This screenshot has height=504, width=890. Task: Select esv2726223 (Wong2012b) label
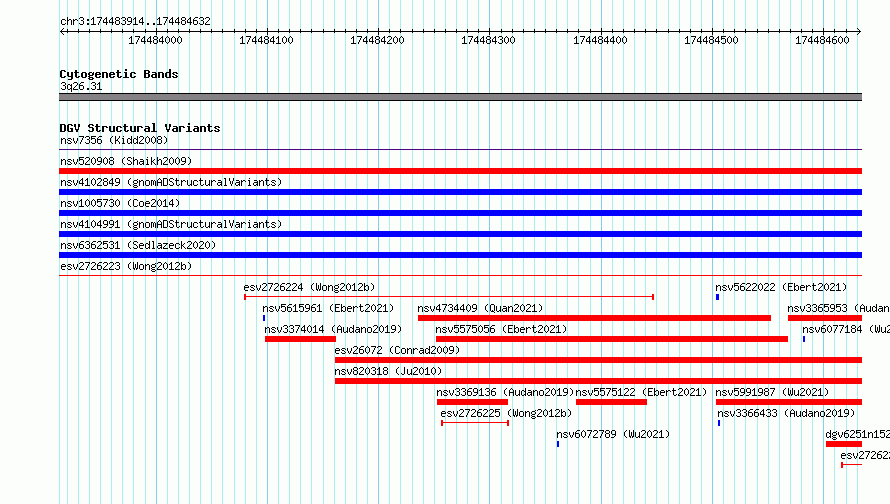[126, 266]
